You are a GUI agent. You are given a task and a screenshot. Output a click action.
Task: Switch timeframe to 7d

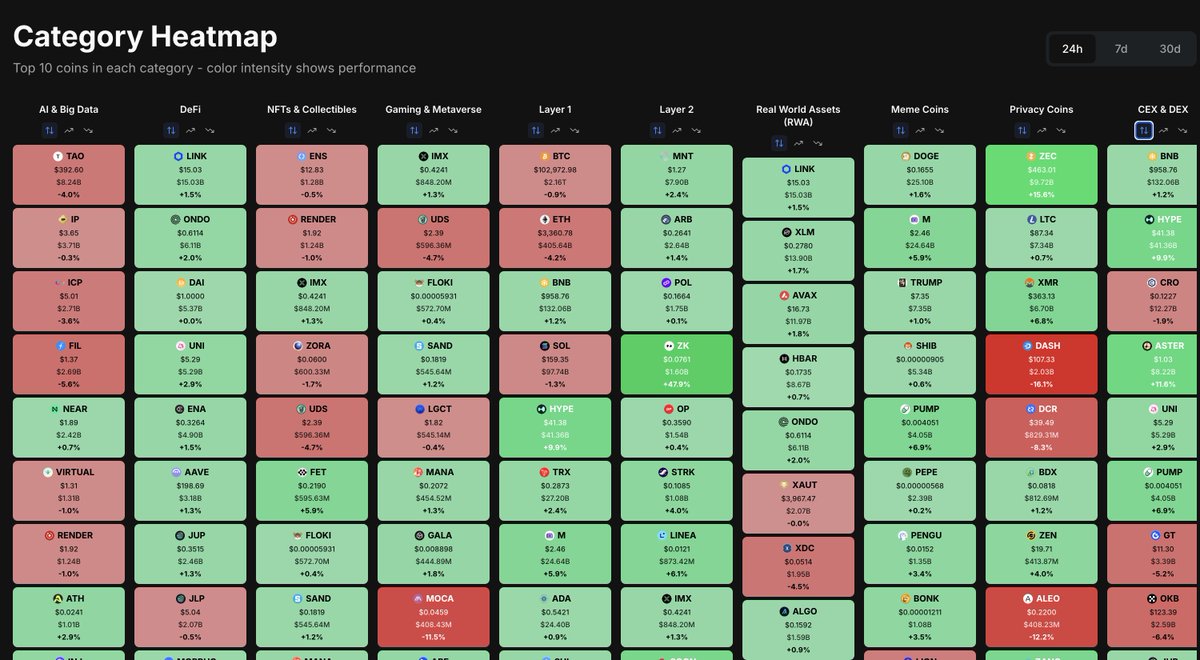click(1121, 48)
